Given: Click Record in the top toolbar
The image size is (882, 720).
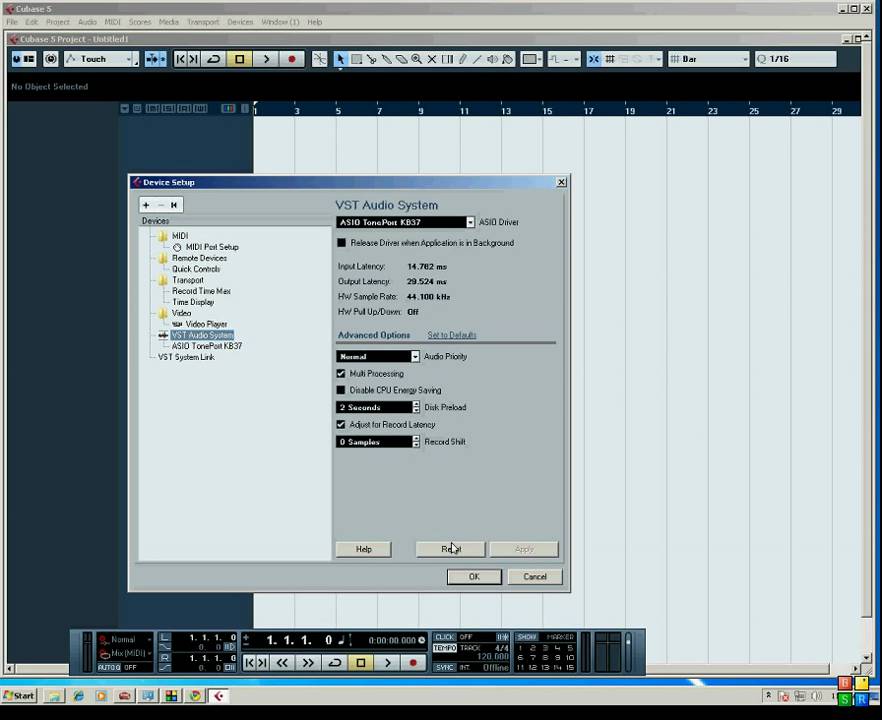Looking at the screenshot, I should pyautogui.click(x=291, y=59).
